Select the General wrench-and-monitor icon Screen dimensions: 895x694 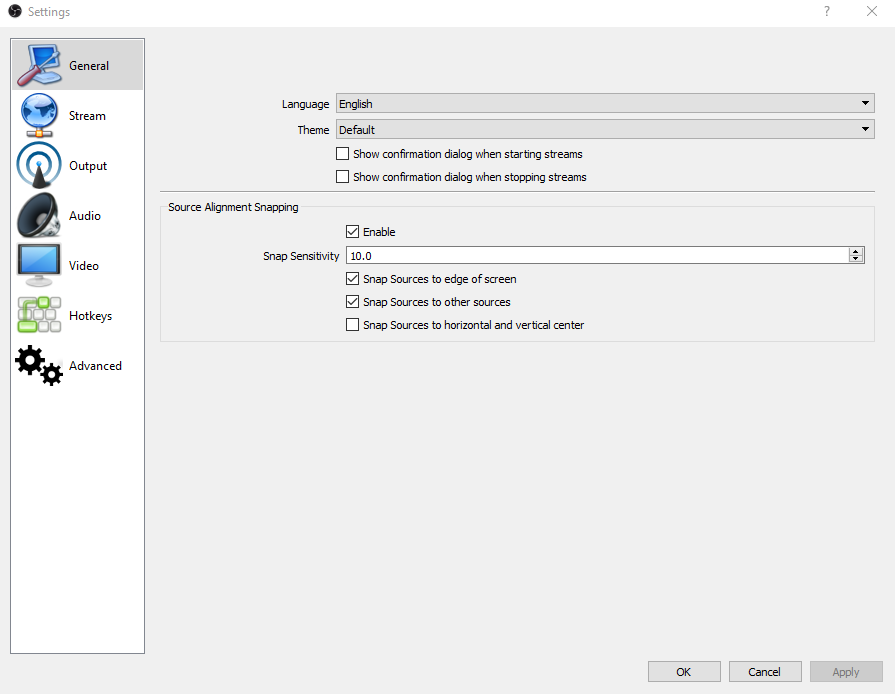pyautogui.click(x=39, y=65)
